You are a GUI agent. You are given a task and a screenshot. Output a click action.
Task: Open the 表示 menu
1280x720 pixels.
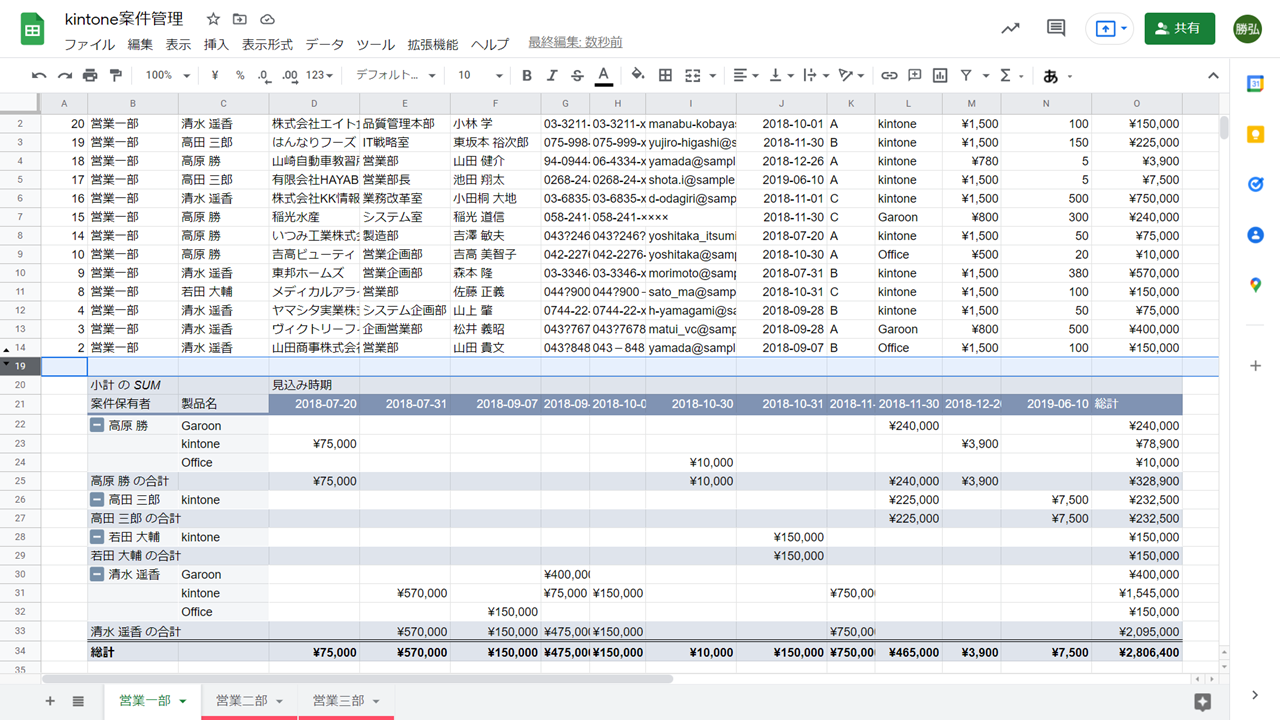pyautogui.click(x=178, y=44)
